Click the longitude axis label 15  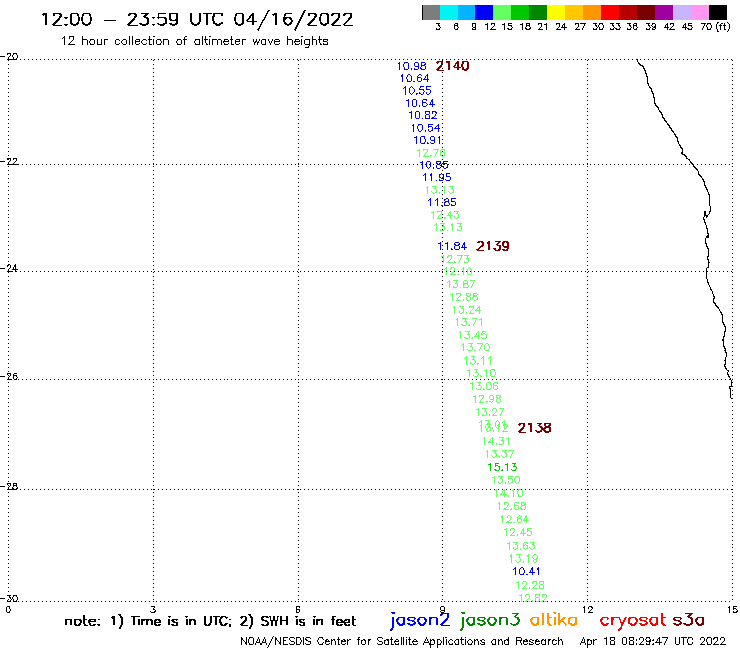tap(732, 609)
